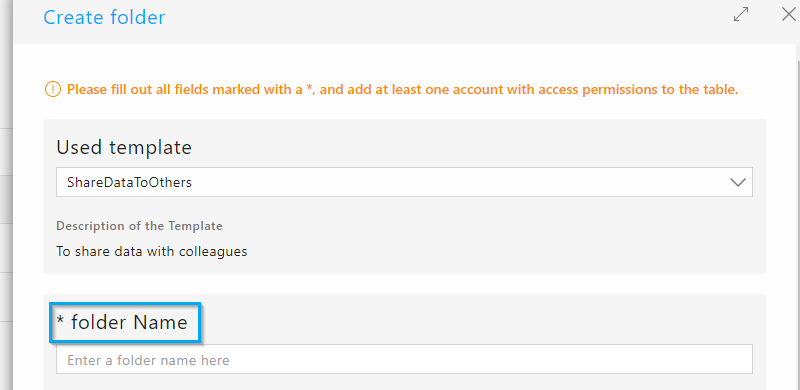This screenshot has width=800, height=390.
Task: Click the required asterisk before folder Name
Action: point(60,320)
